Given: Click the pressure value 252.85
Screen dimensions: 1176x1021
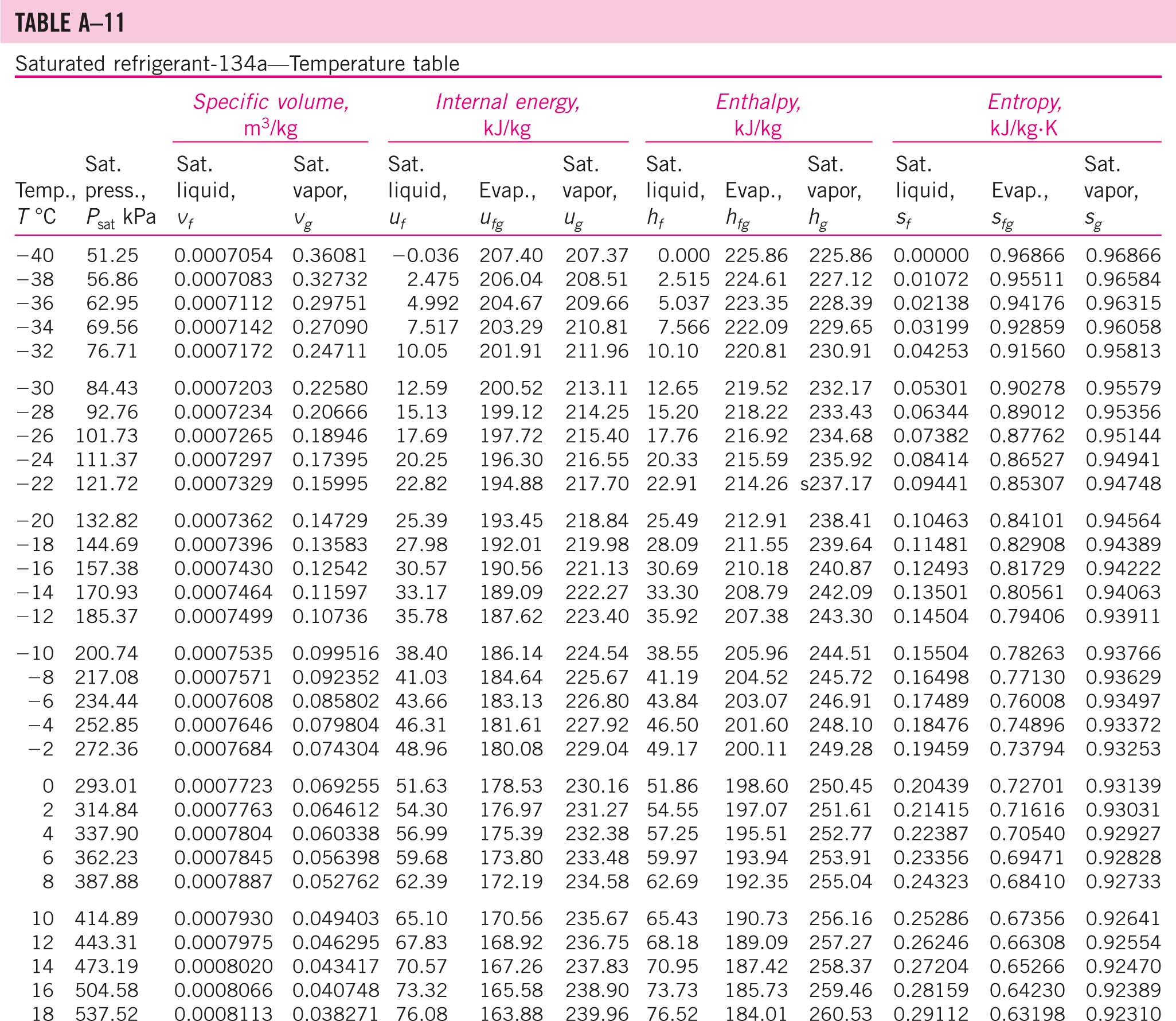Looking at the screenshot, I should pos(107,726).
